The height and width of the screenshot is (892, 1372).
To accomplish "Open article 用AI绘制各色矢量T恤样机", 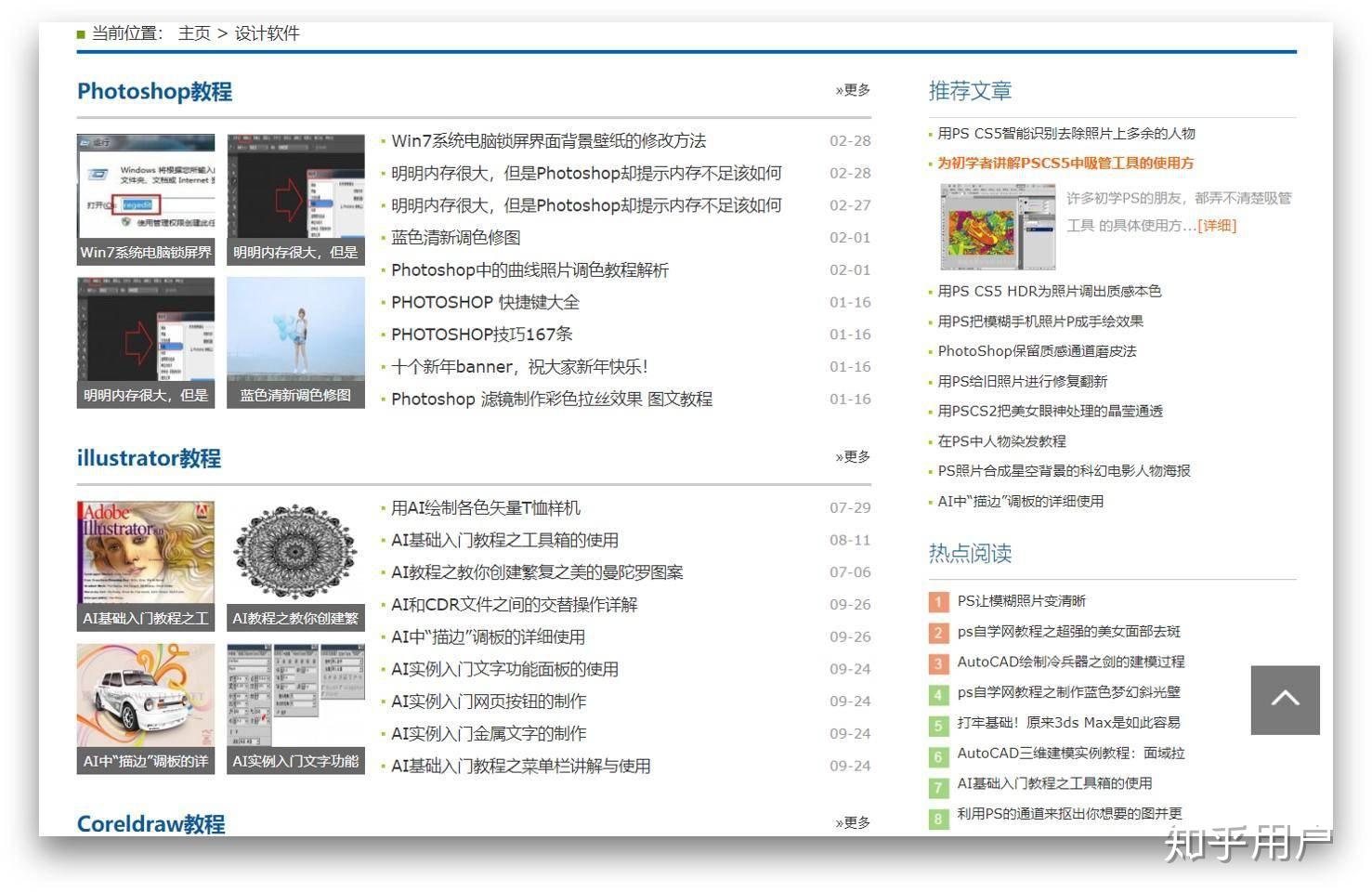I will pyautogui.click(x=486, y=507).
